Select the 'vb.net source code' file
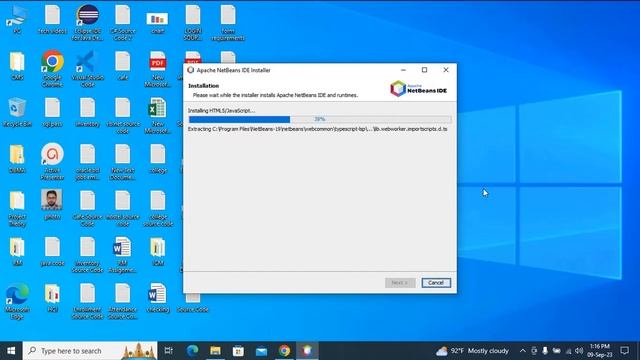This screenshot has height=360, width=640. tap(122, 116)
